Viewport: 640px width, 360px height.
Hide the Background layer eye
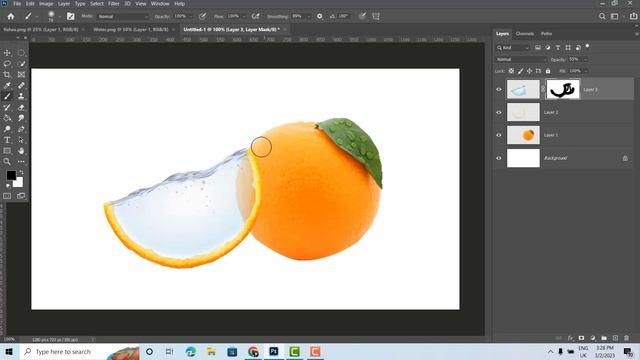point(499,158)
